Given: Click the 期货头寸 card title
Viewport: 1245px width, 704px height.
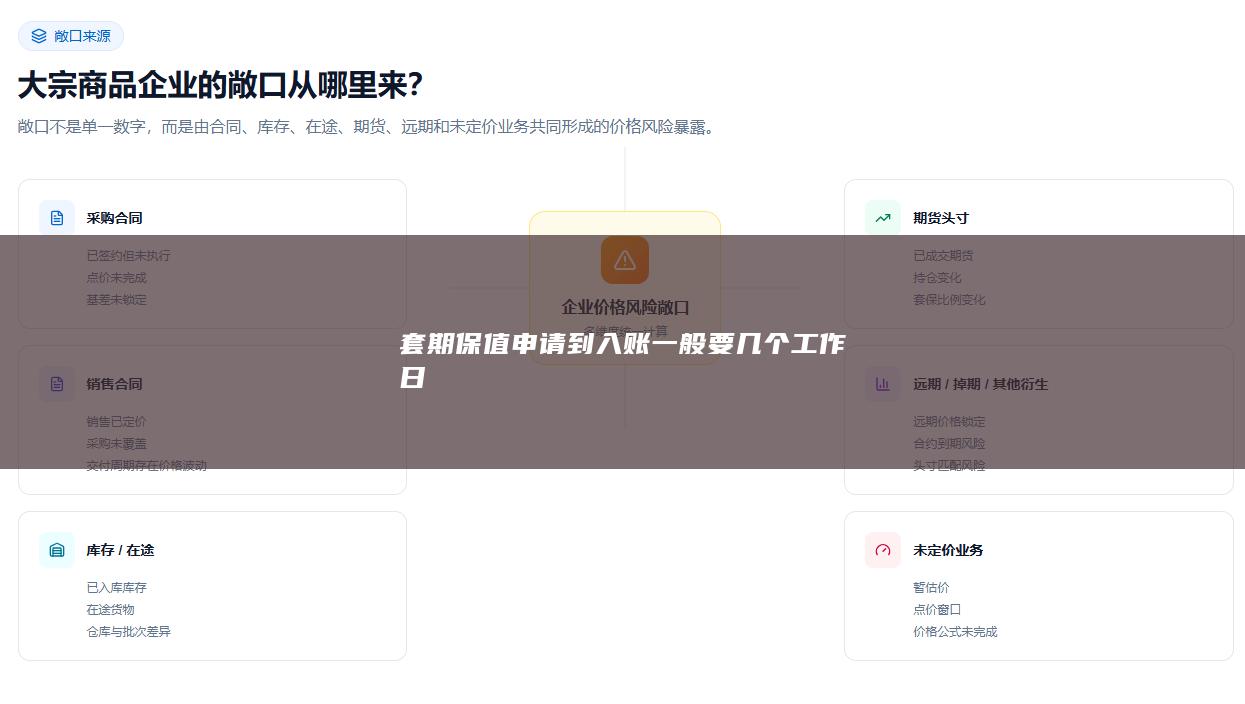Looking at the screenshot, I should (941, 218).
